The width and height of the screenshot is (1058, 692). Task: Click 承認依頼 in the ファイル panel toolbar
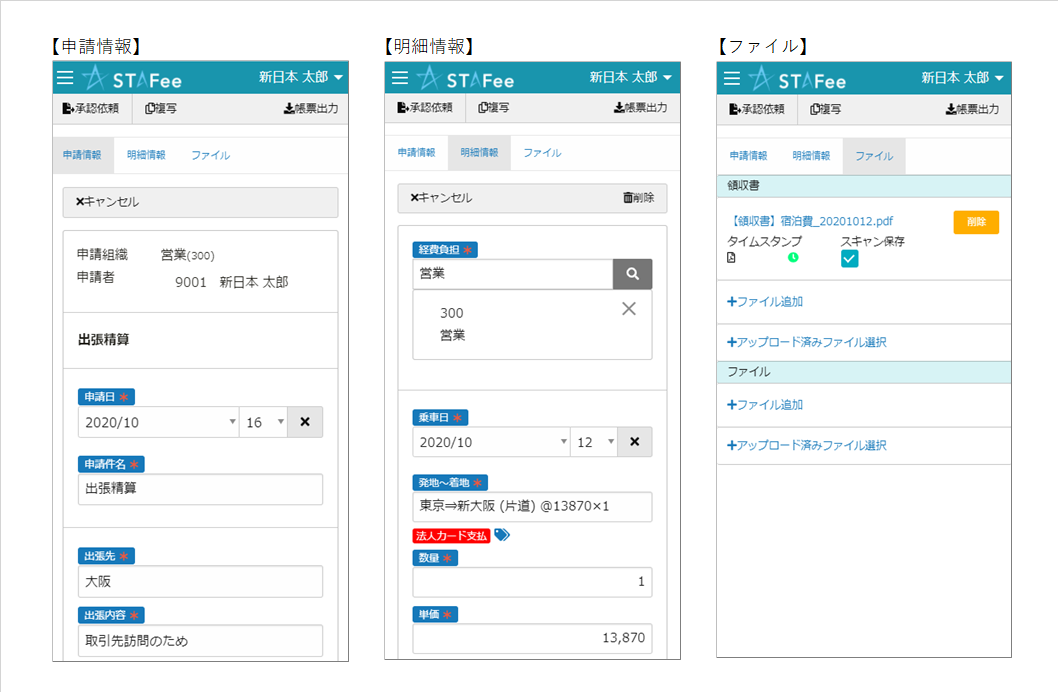pyautogui.click(x=756, y=109)
